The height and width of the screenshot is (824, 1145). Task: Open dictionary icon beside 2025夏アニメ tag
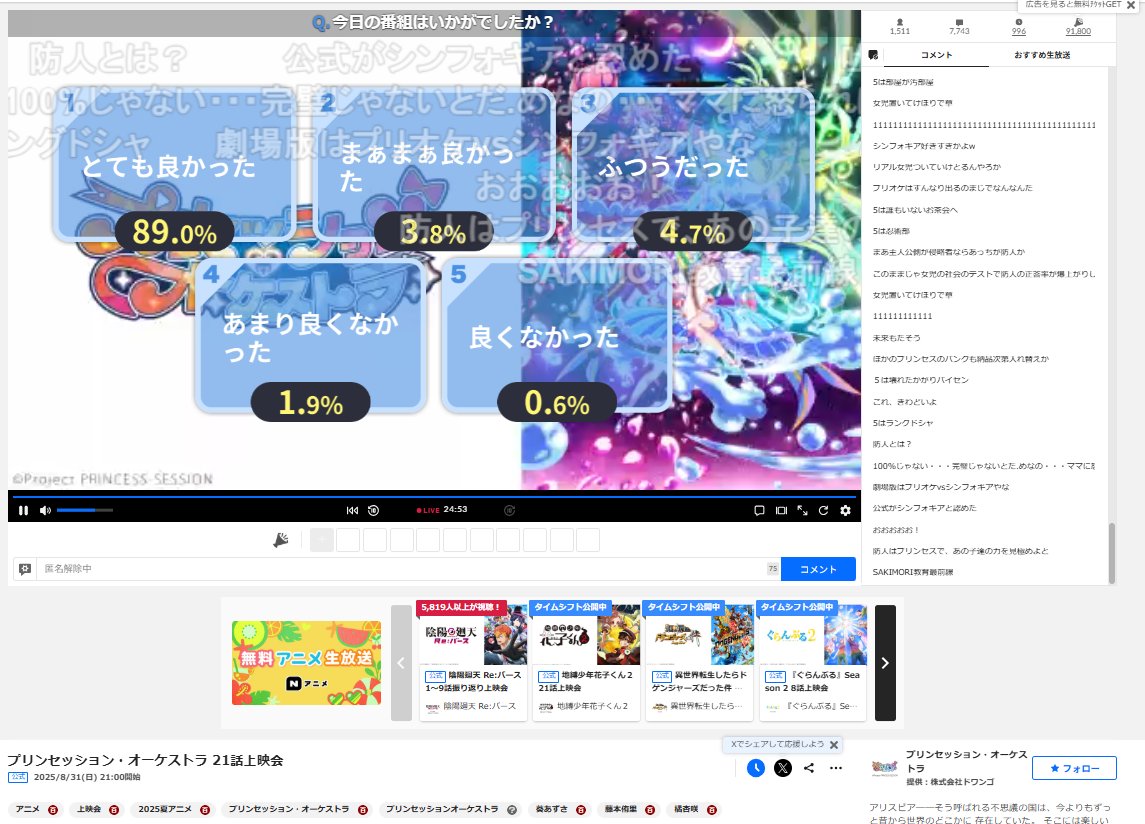[x=205, y=809]
